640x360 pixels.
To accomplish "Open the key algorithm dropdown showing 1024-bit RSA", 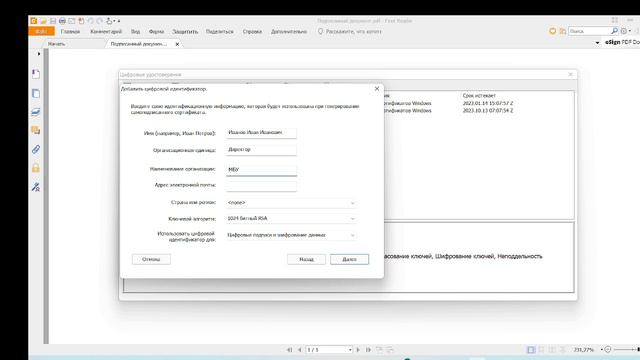I will point(291,219).
